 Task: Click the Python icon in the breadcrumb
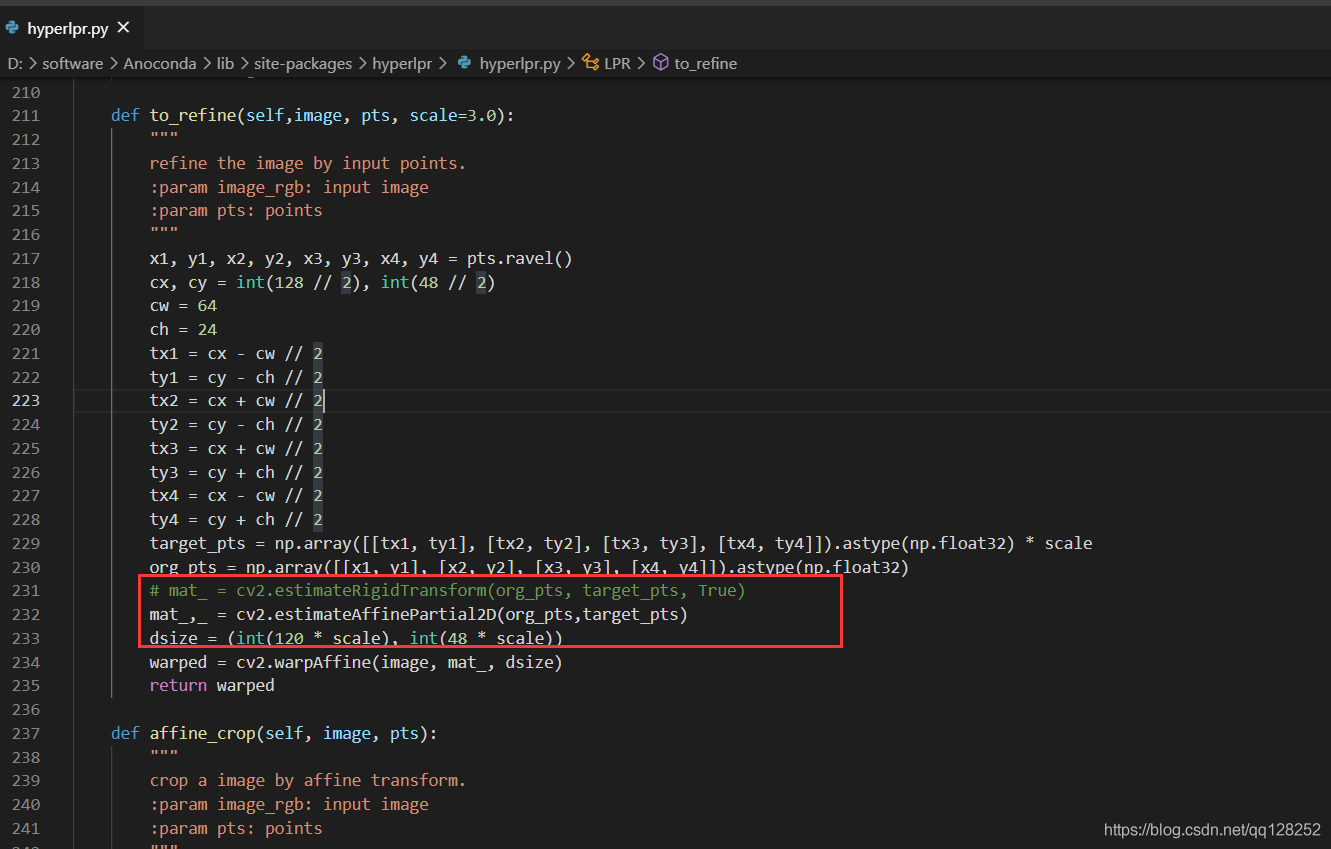pyautogui.click(x=464, y=63)
